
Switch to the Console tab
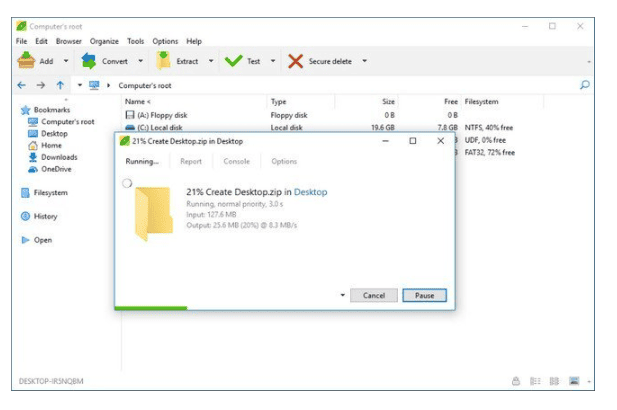click(x=236, y=161)
